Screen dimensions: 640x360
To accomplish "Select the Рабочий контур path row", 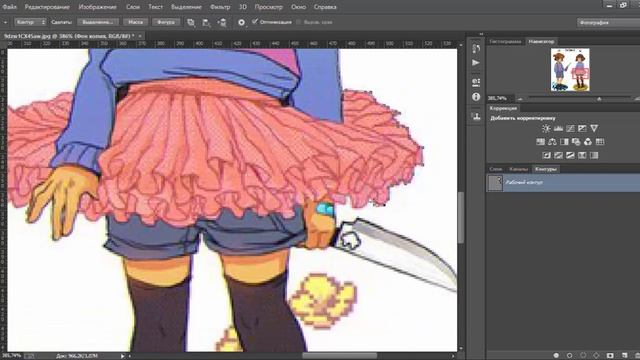I will point(563,183).
